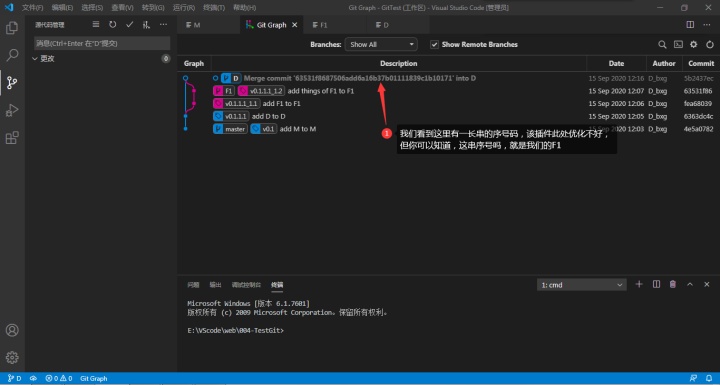This screenshot has height=385, width=720.
Task: Open the 选择(S) menu
Action: 92,7
